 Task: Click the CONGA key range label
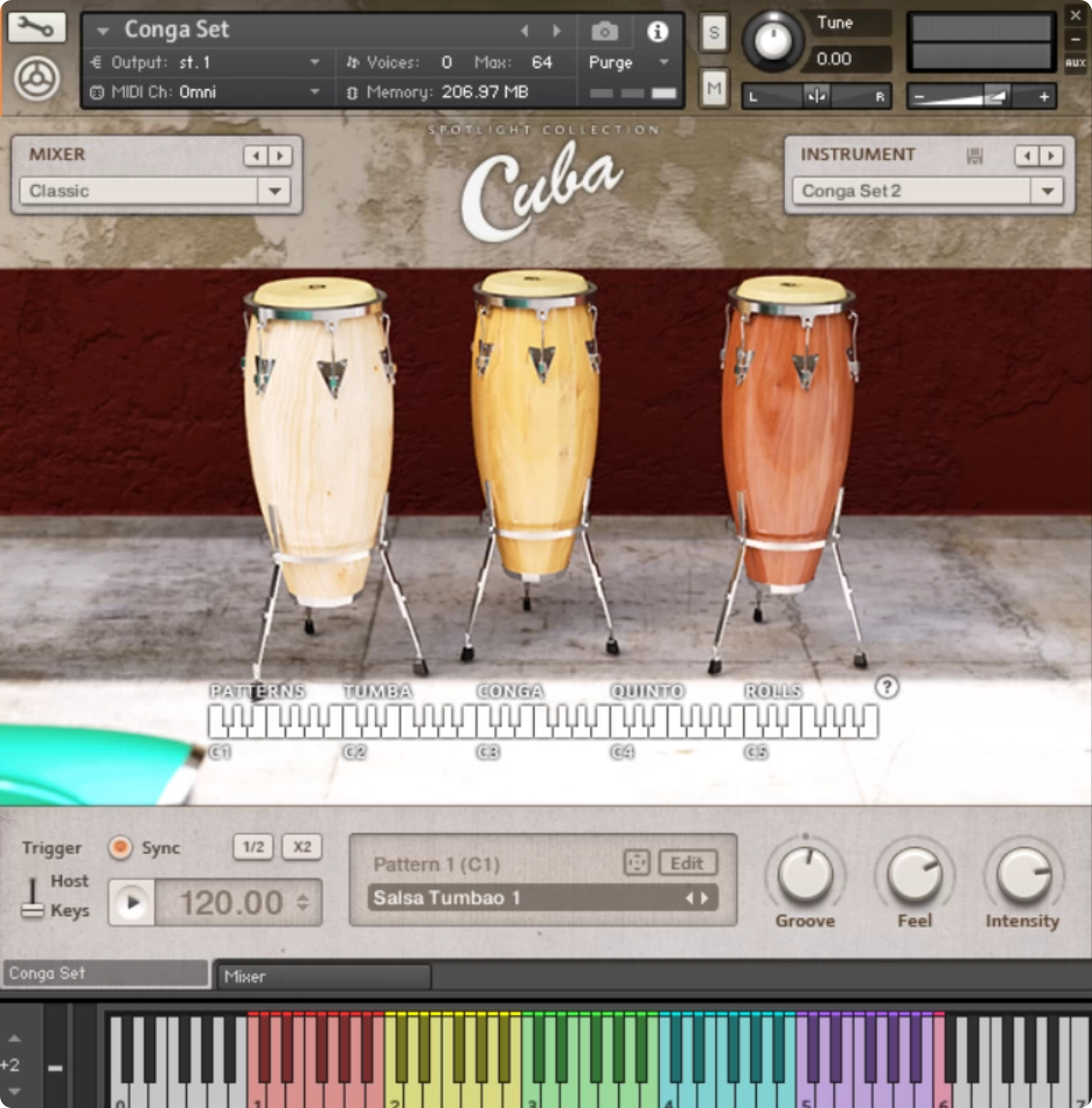point(510,691)
